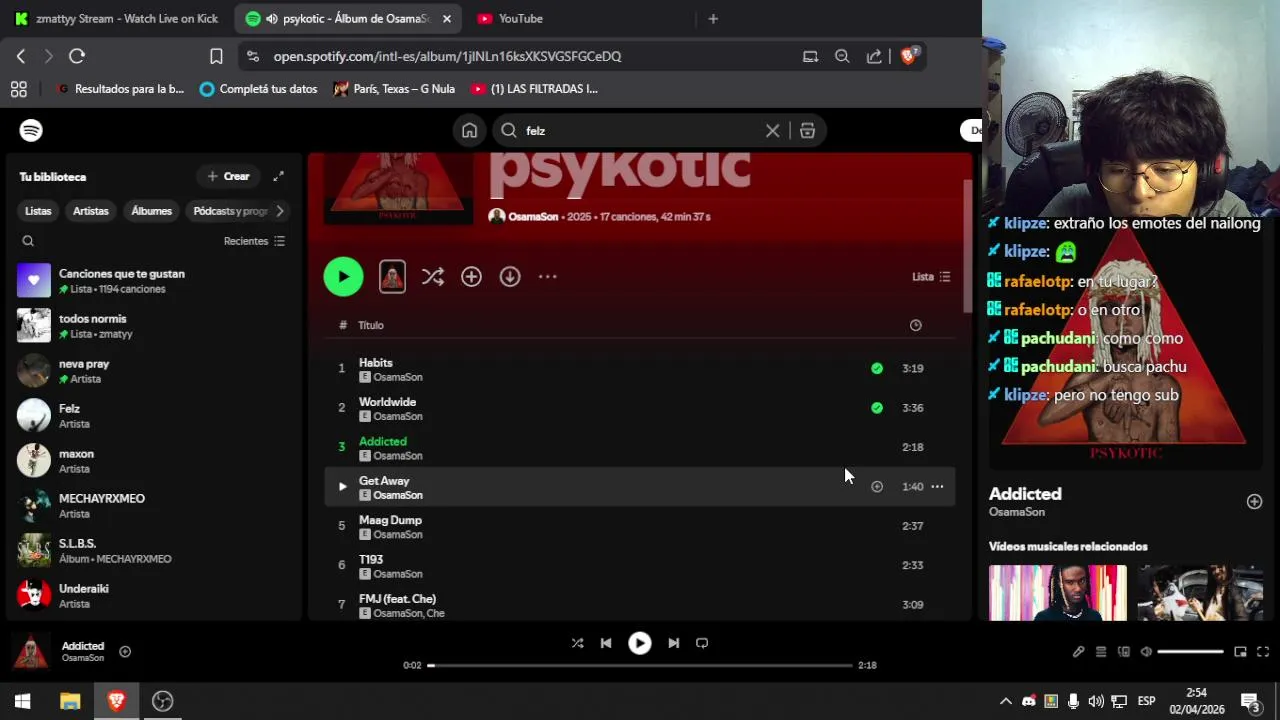The width and height of the screenshot is (1280, 720).
Task: Enable shuffle for the album
Action: click(432, 277)
